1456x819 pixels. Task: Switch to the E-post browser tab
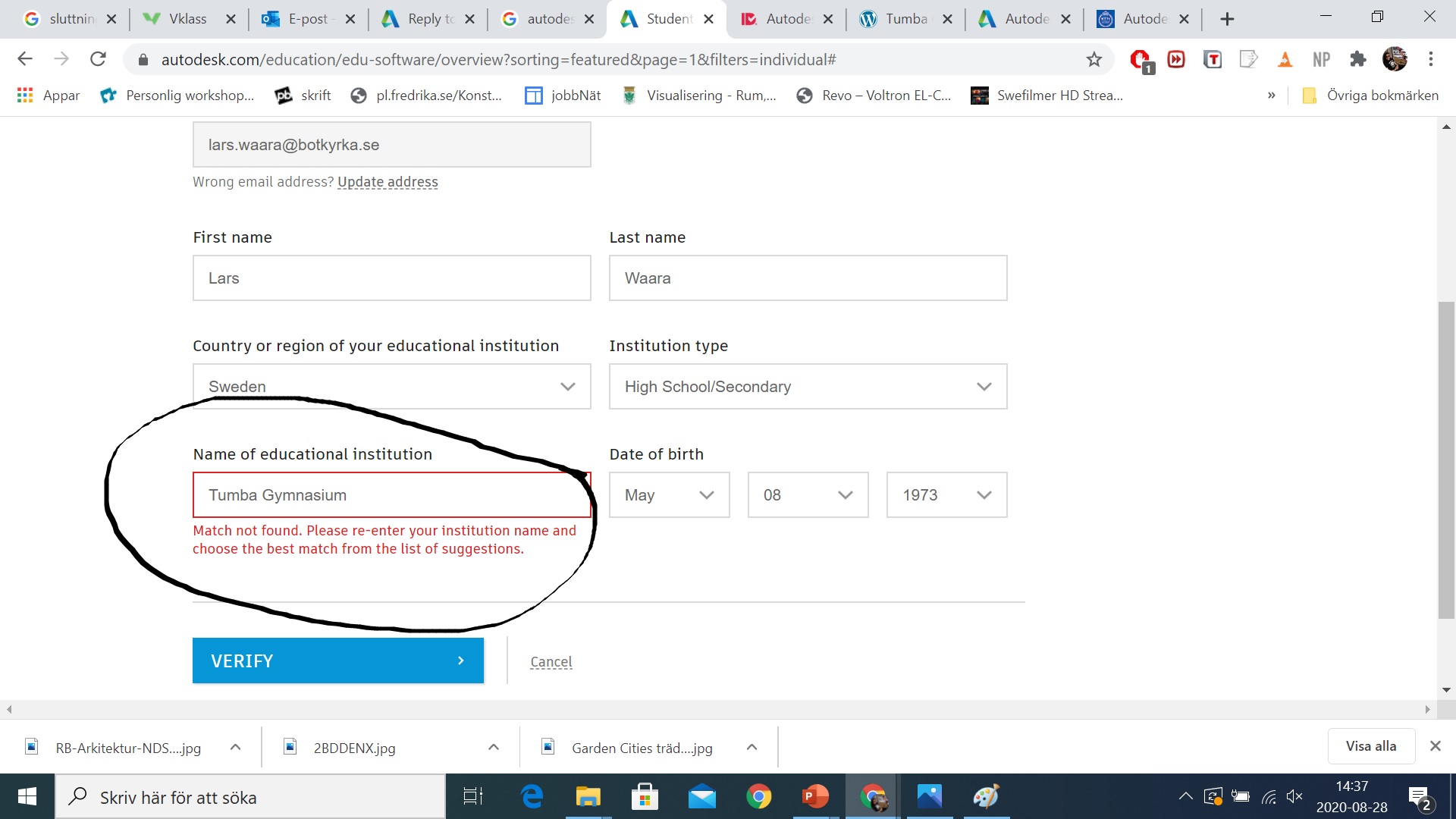[x=307, y=19]
